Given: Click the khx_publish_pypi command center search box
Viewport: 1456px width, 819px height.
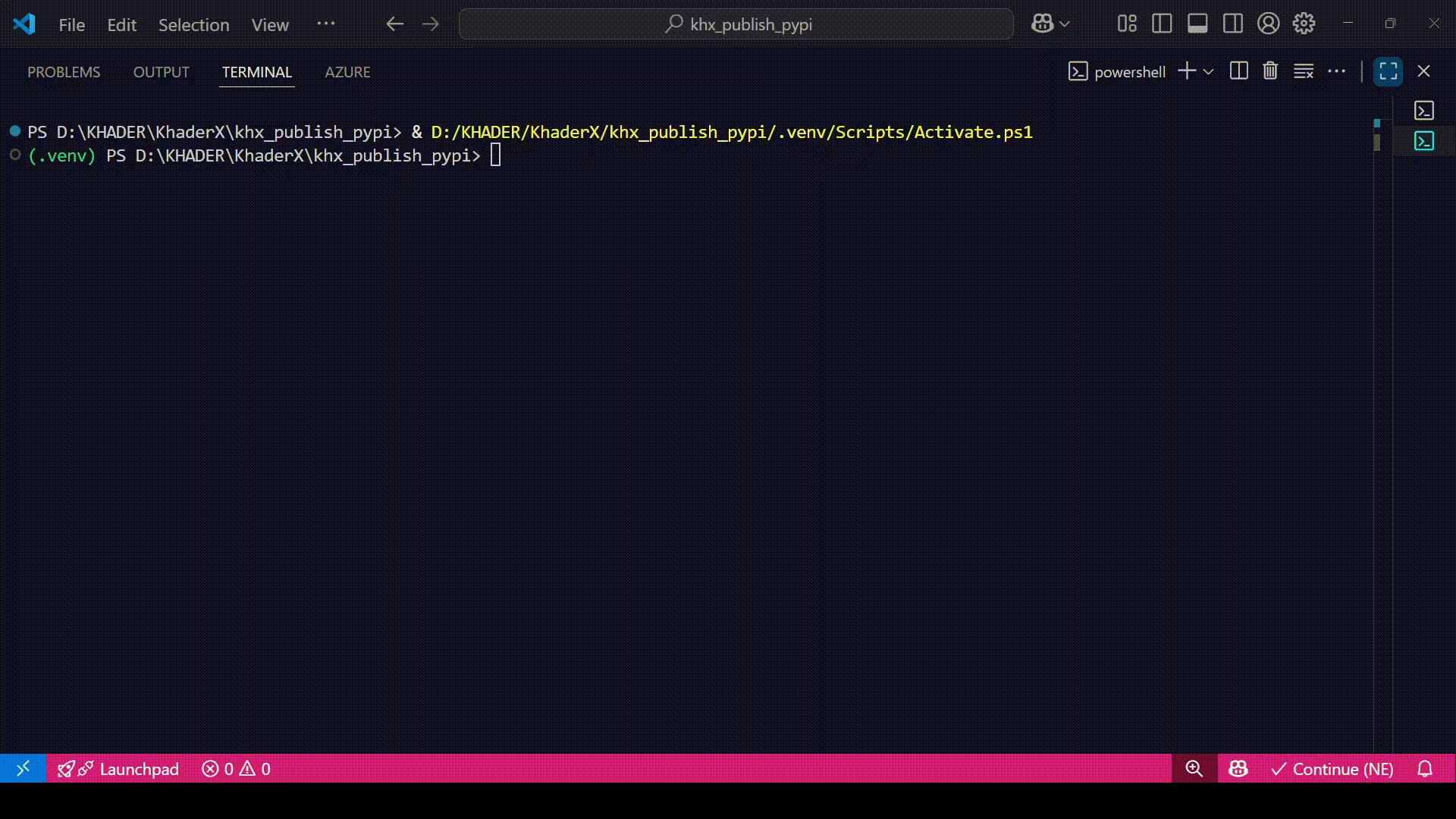Looking at the screenshot, I should point(736,24).
